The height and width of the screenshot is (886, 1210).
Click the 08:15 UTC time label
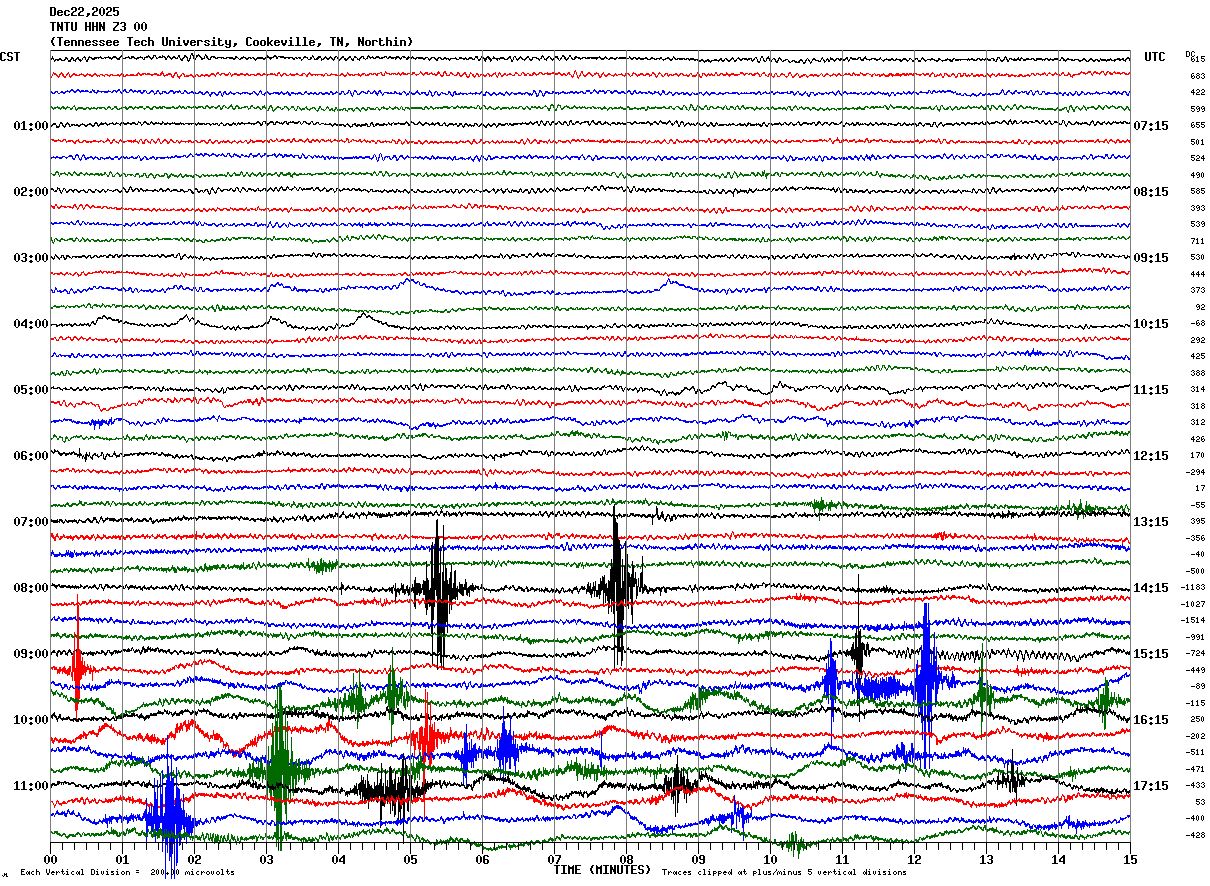click(1151, 192)
